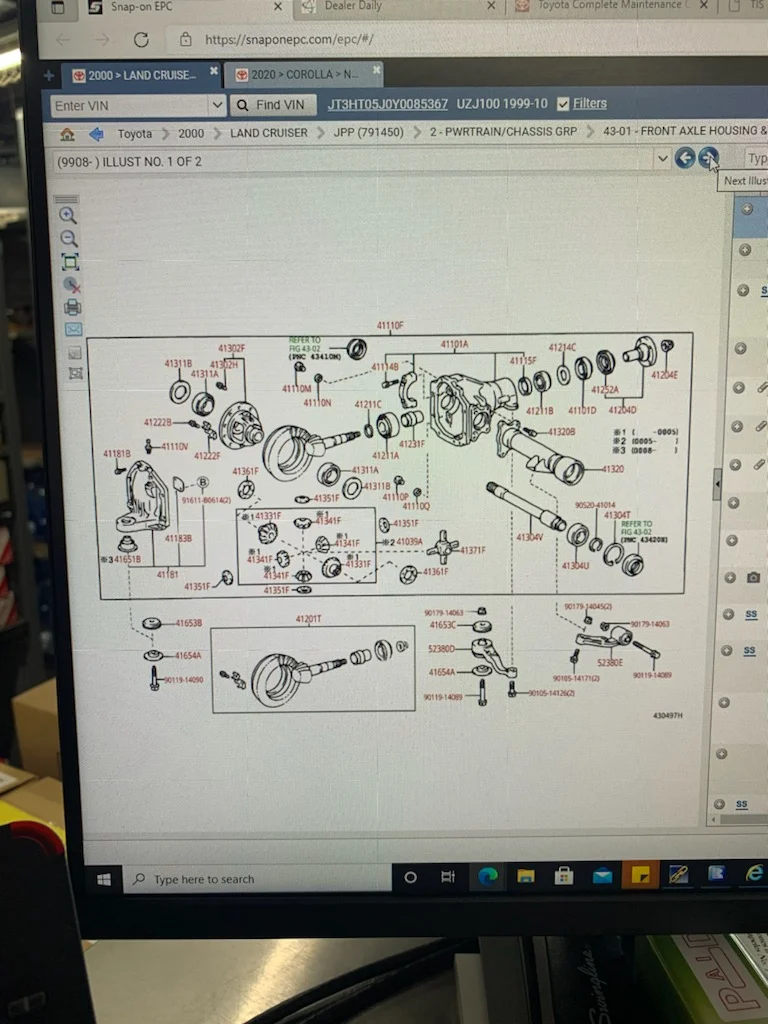Viewport: 768px width, 1024px height.
Task: Go to JPP (791450) in breadcrumb
Action: 368,132
